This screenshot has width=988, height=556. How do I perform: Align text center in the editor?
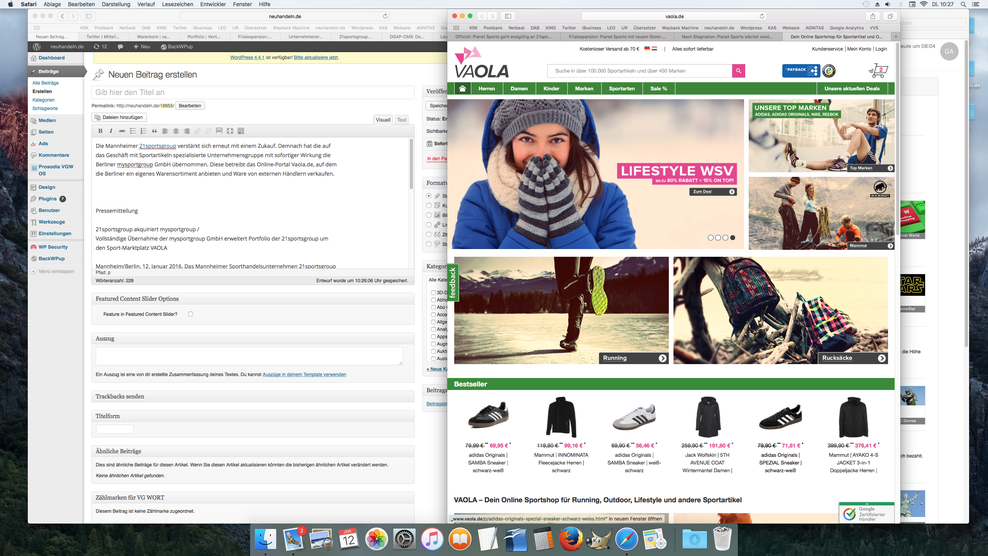click(176, 131)
